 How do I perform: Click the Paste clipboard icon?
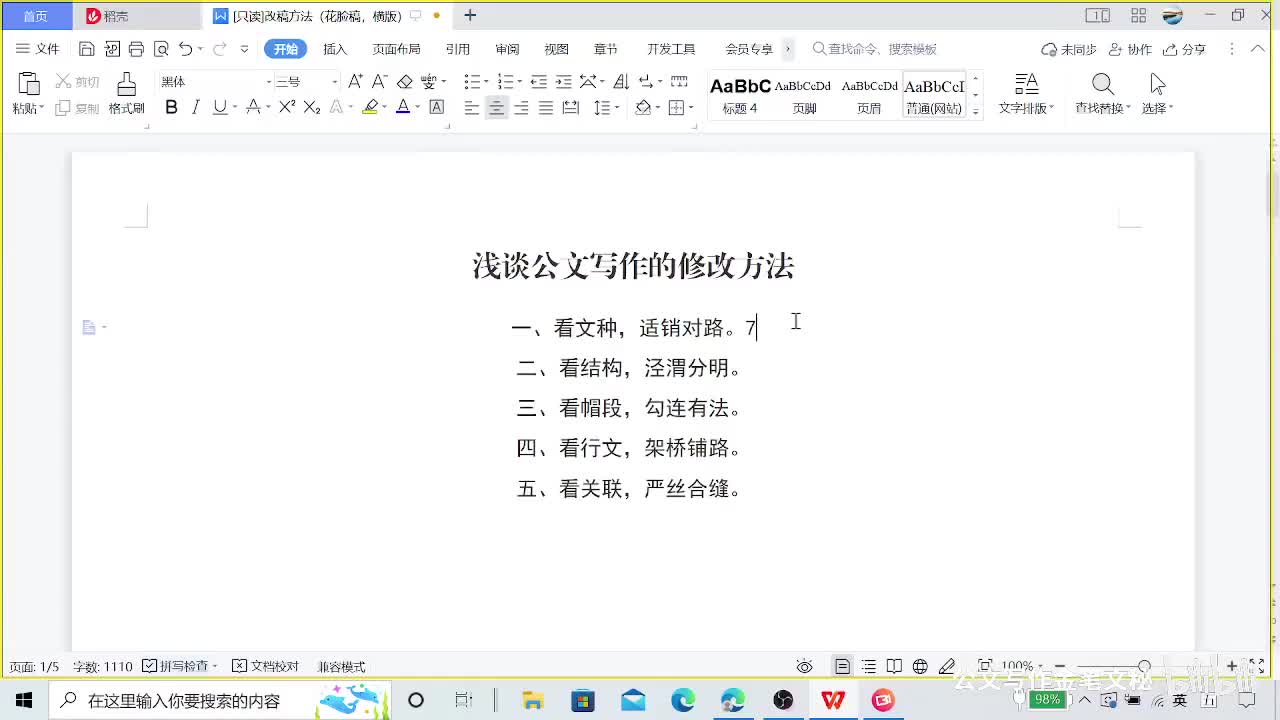click(x=29, y=84)
